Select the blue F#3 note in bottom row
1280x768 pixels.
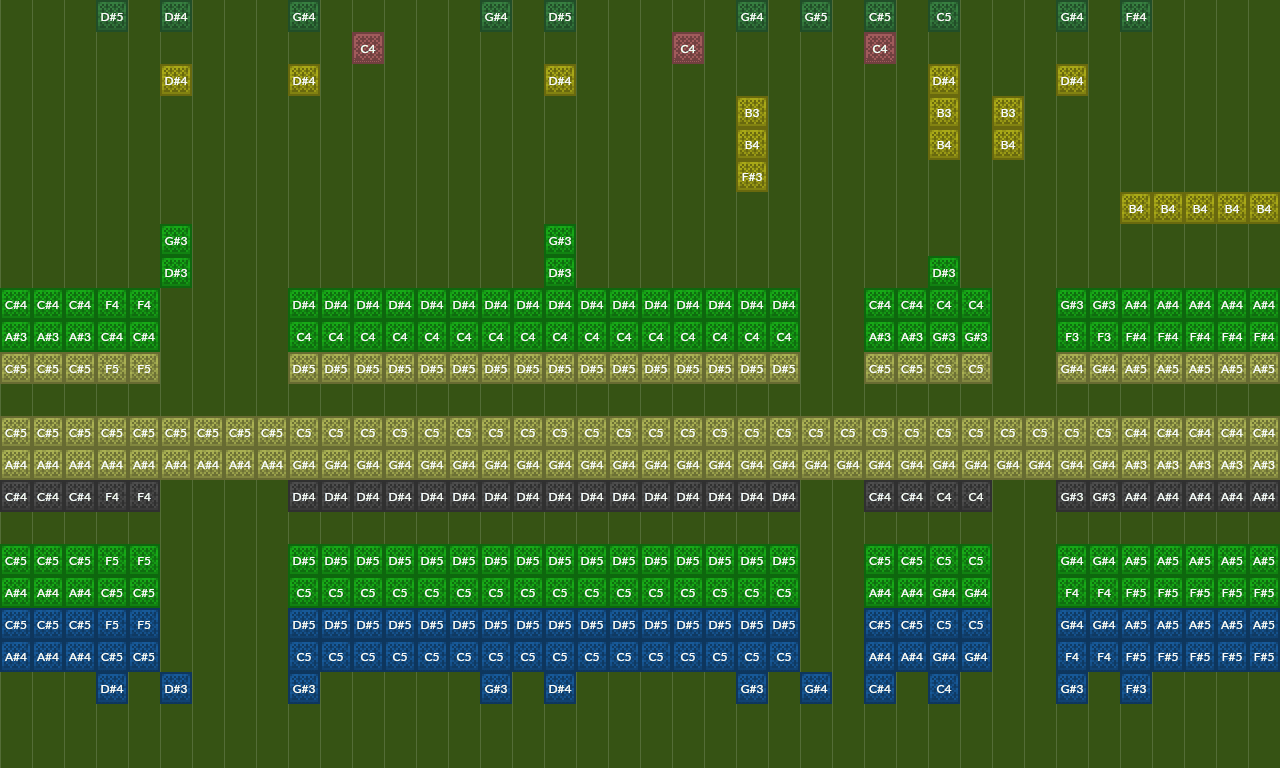point(1136,689)
